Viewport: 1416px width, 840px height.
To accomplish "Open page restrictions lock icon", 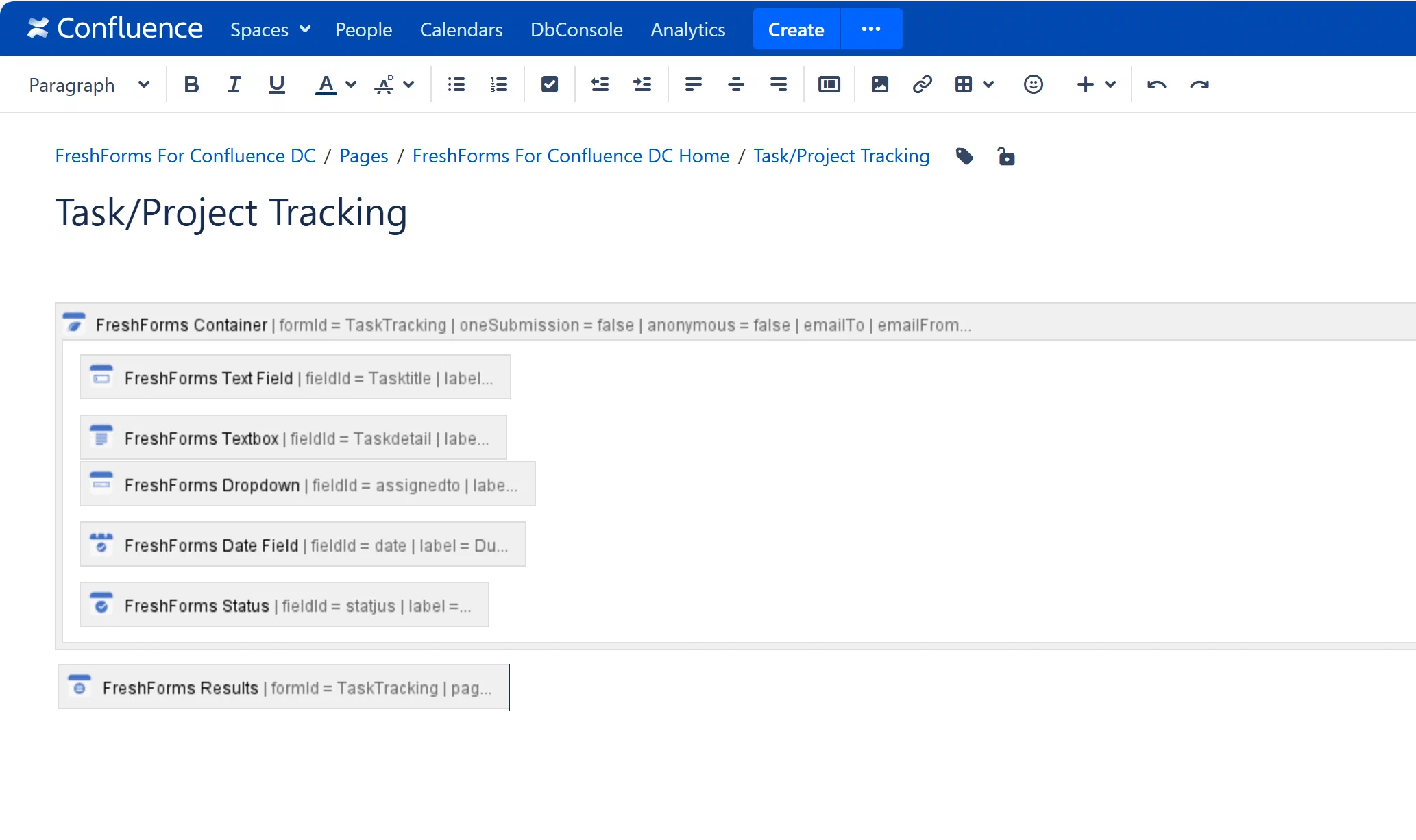I will 1005,156.
